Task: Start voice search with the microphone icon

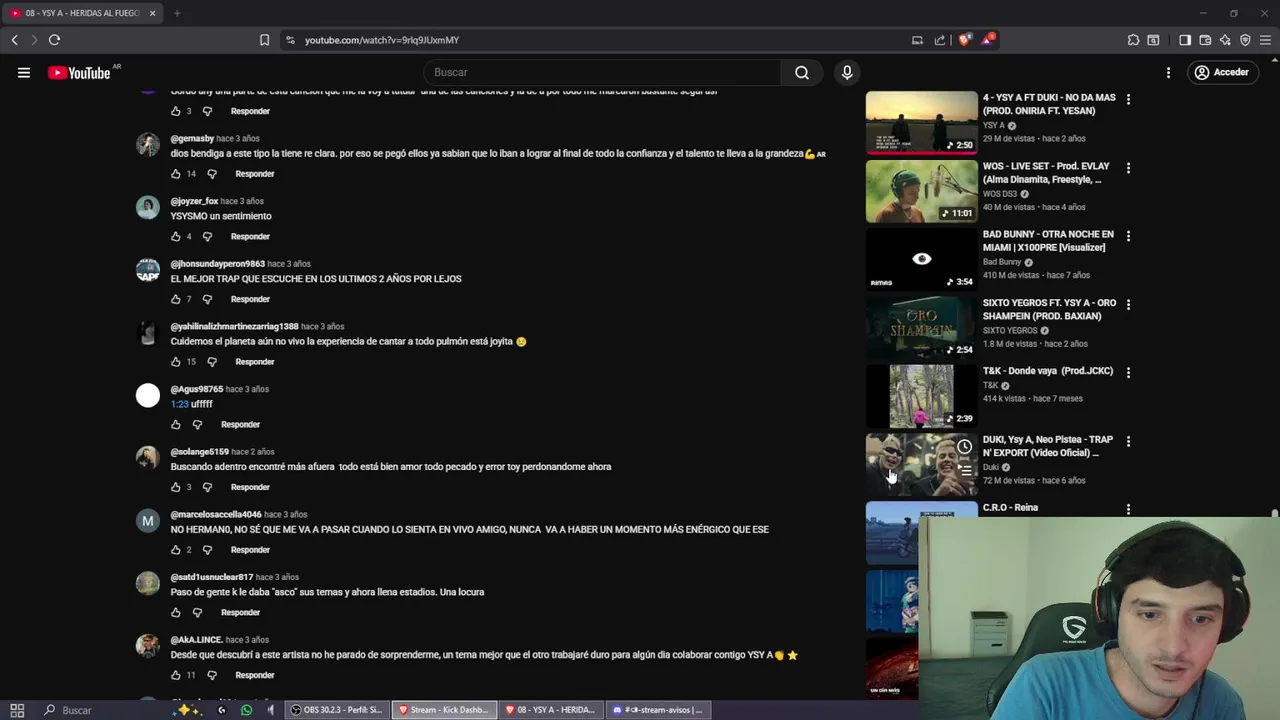Action: coord(847,72)
